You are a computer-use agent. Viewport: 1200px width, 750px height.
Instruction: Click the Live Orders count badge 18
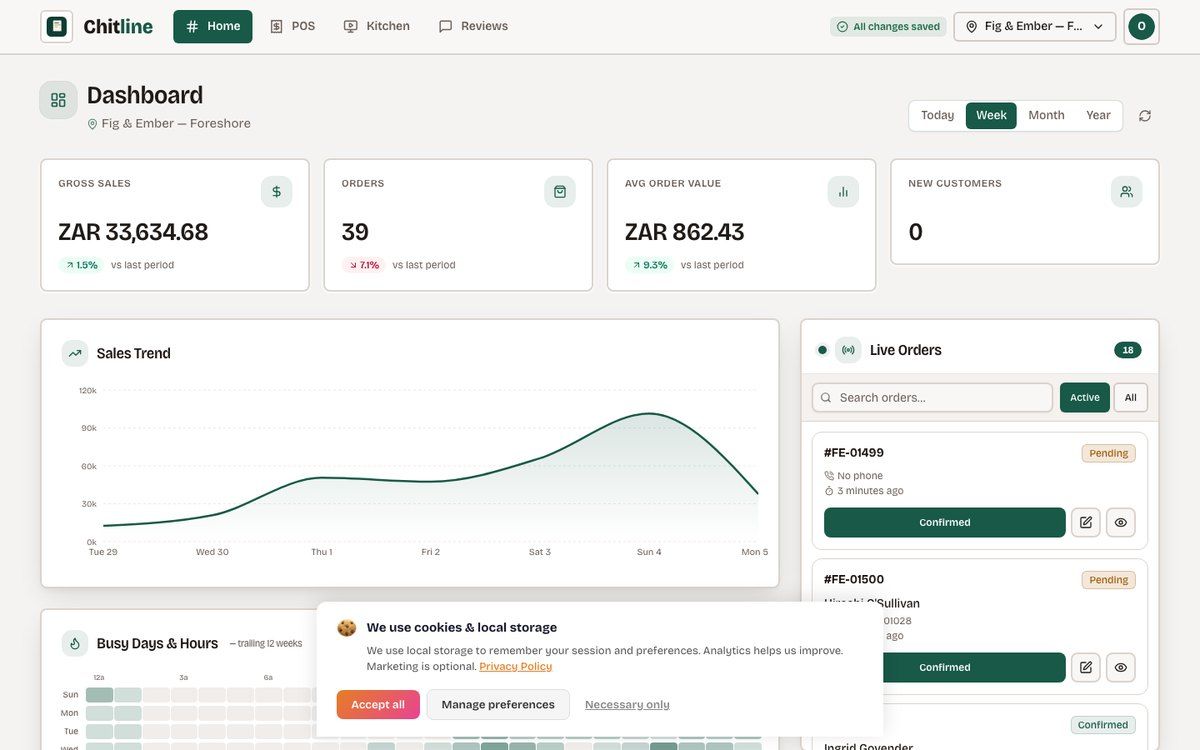click(1128, 350)
